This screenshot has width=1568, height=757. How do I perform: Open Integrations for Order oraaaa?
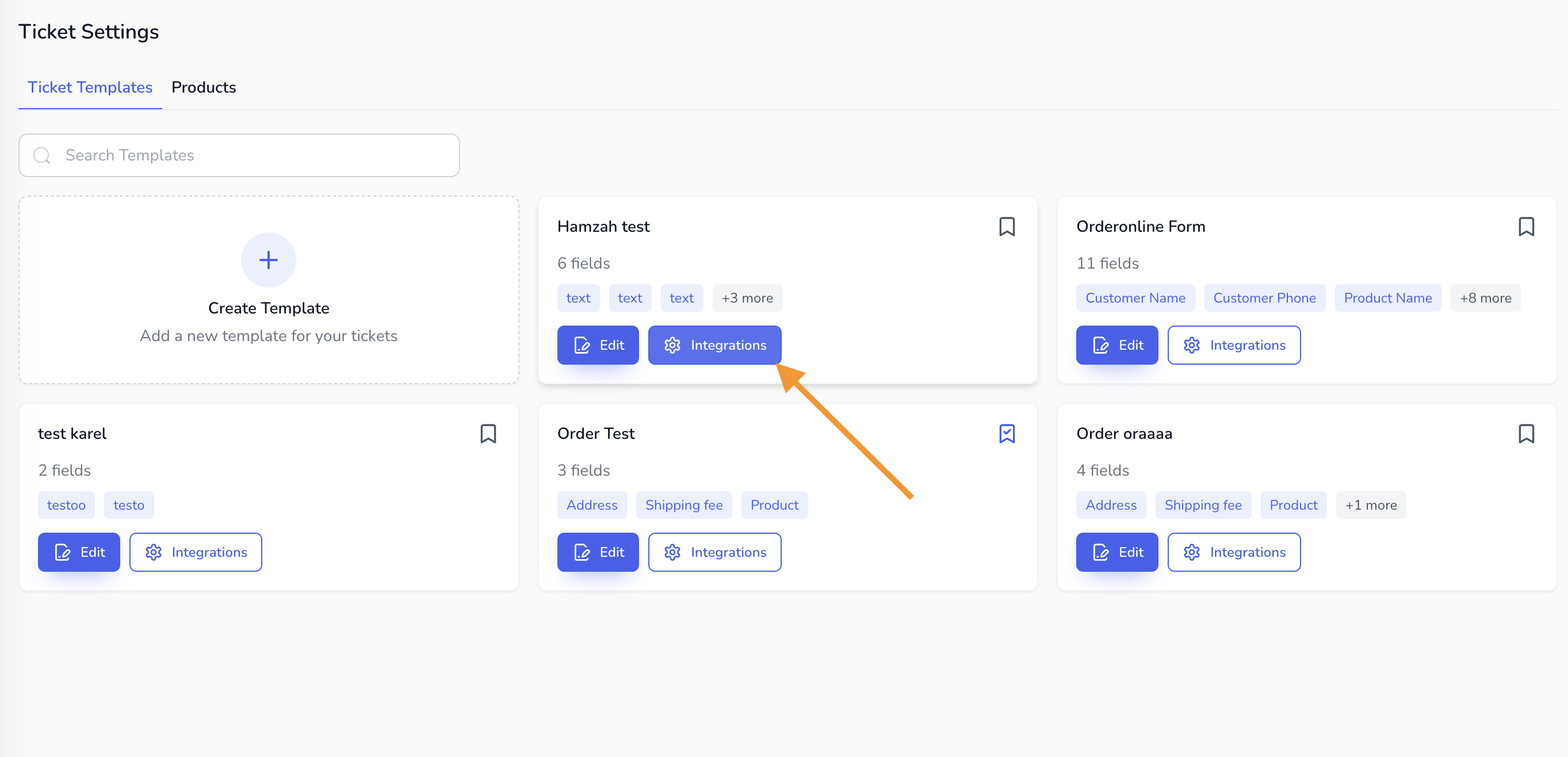(x=1234, y=552)
